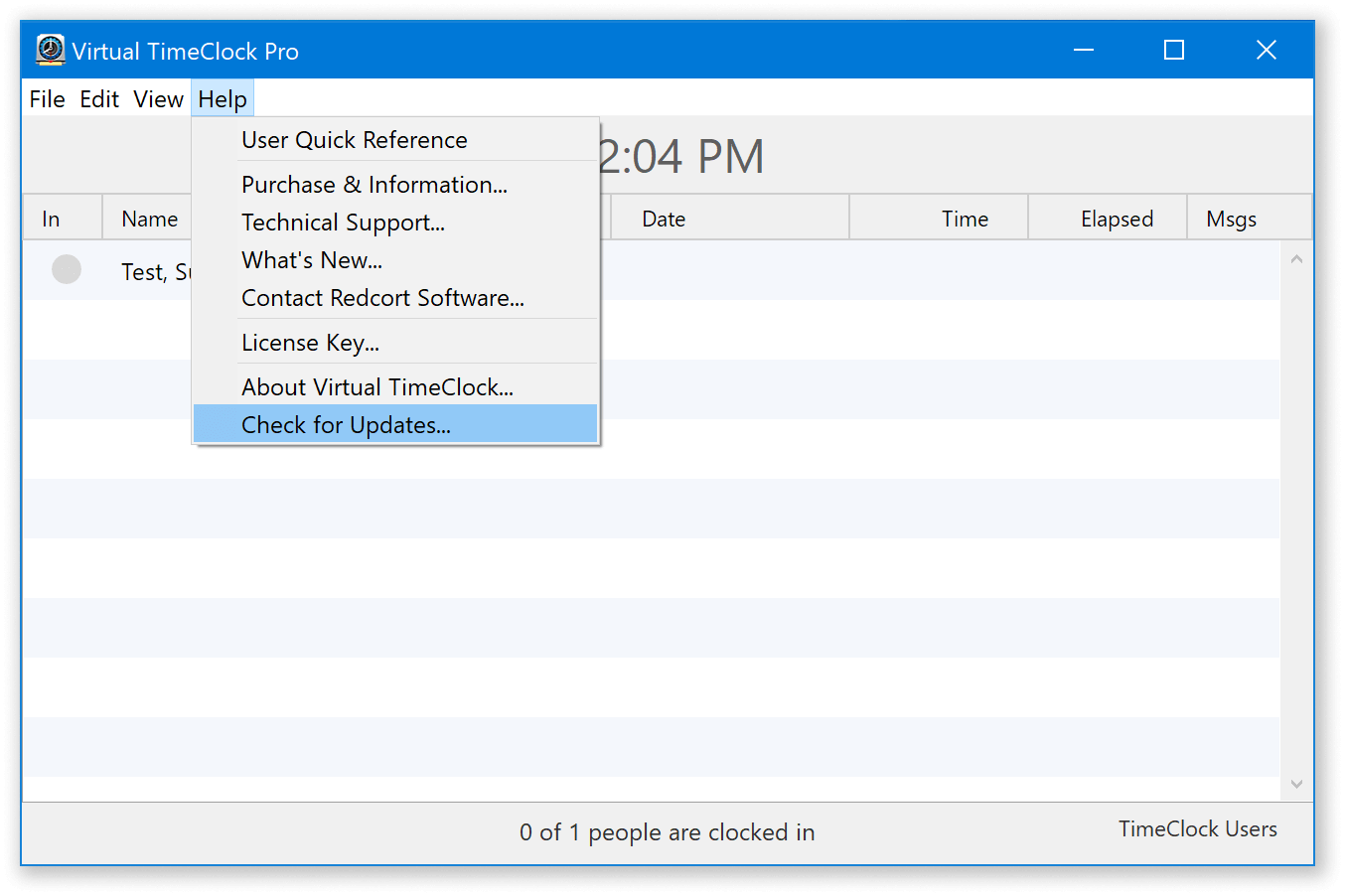Click the clocked in status text
Image resolution: width=1345 pixels, height=896 pixels.
[x=668, y=832]
